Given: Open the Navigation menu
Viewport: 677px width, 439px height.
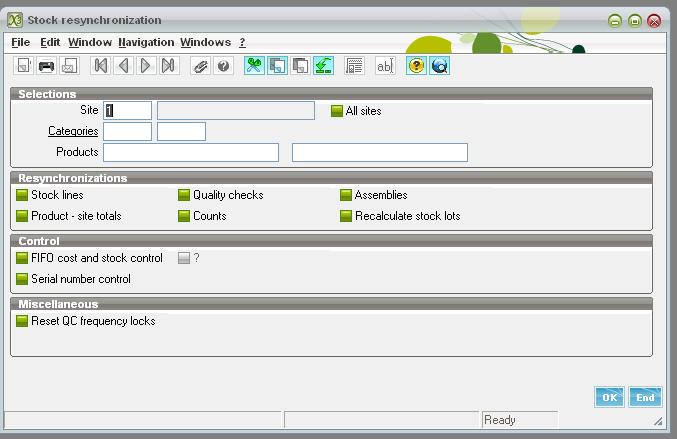Looking at the screenshot, I should [146, 42].
